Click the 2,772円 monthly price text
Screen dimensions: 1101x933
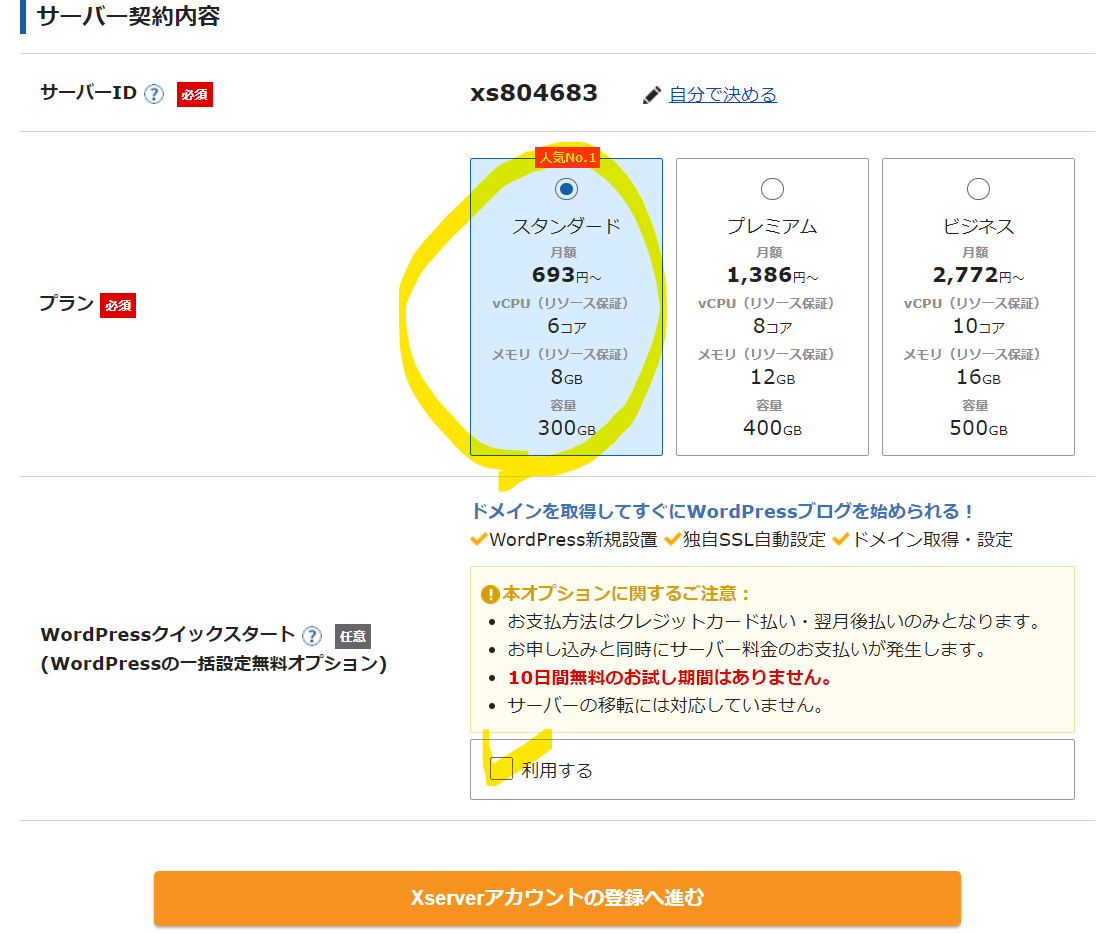(x=978, y=275)
